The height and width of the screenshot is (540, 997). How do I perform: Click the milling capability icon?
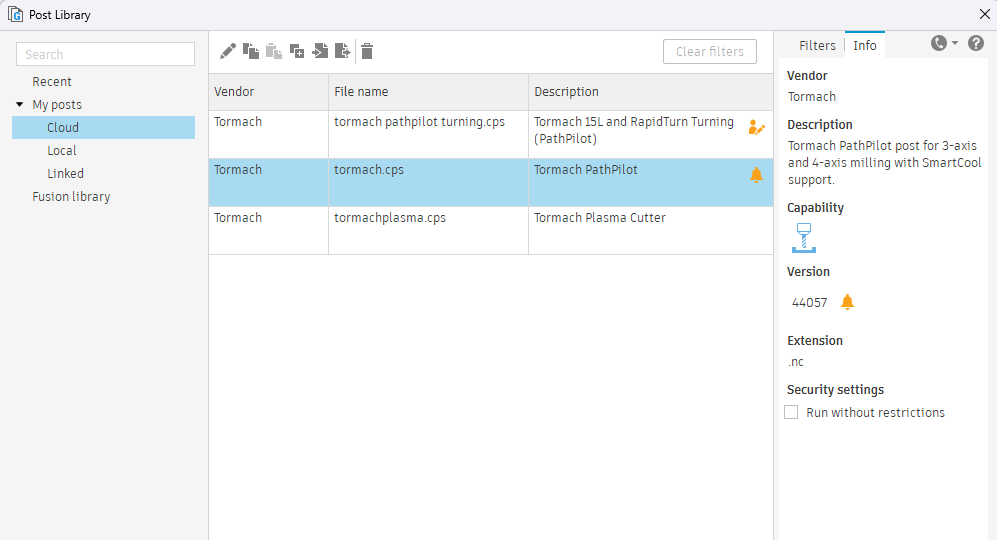[804, 238]
